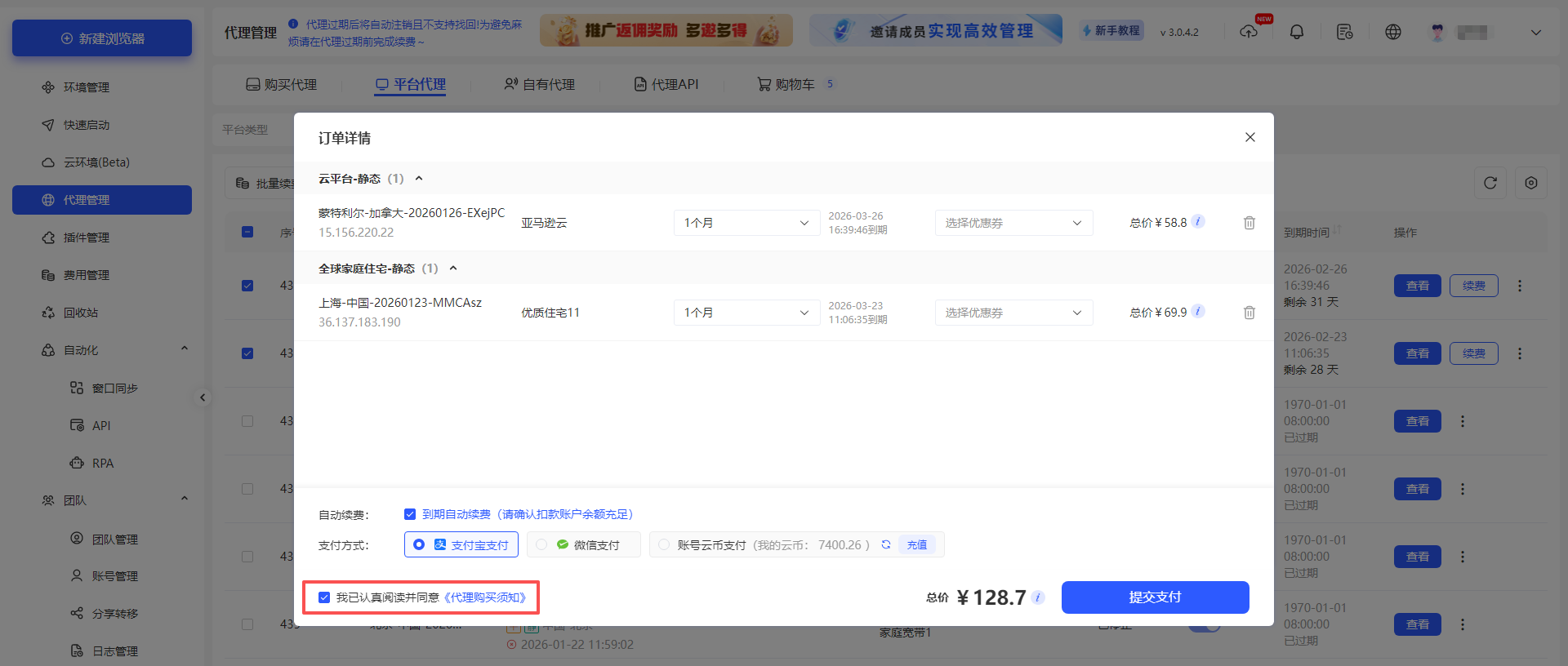Image resolution: width=1568 pixels, height=666 pixels.
Task: Collapse the 团队 sidebar section
Action: tap(185, 499)
